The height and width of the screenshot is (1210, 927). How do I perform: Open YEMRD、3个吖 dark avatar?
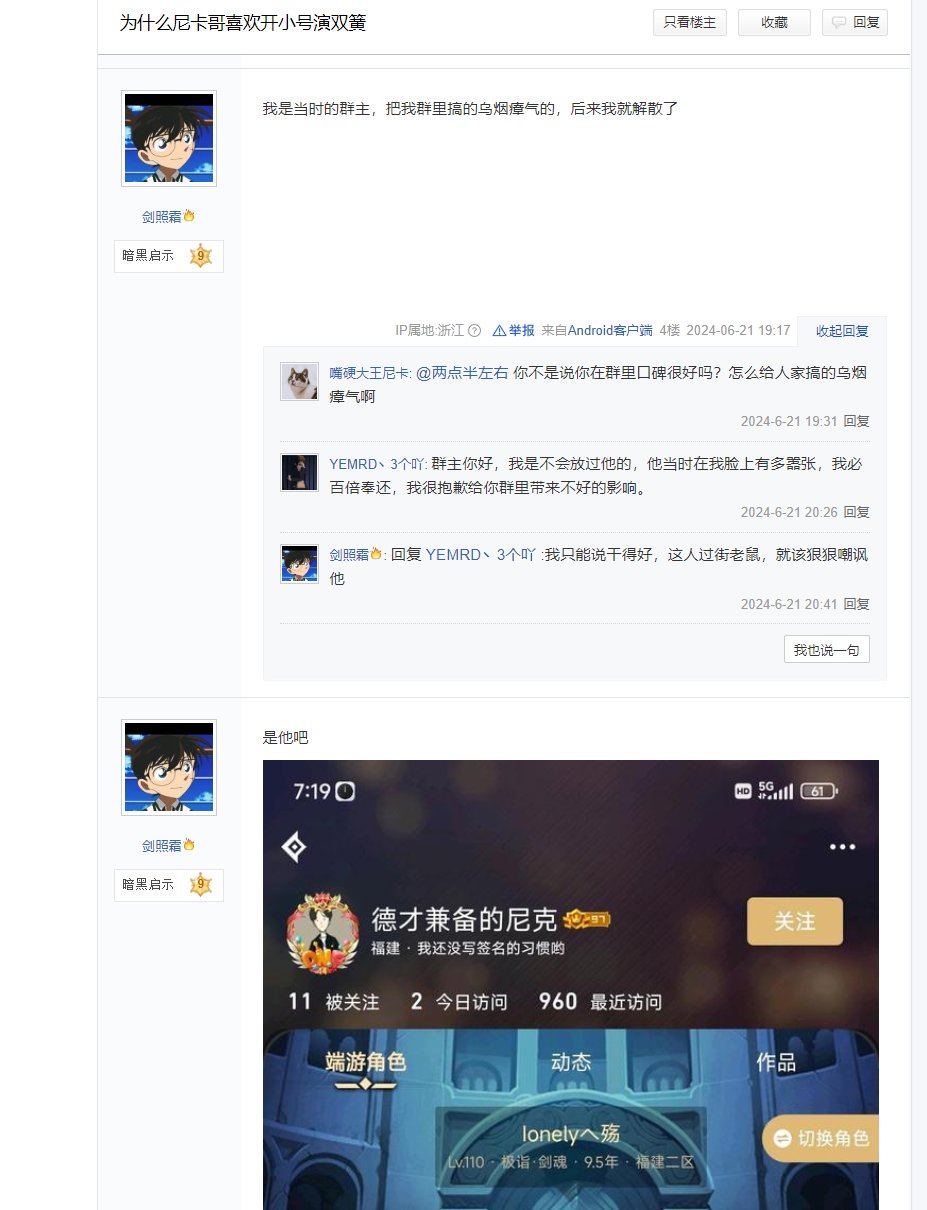(299, 472)
